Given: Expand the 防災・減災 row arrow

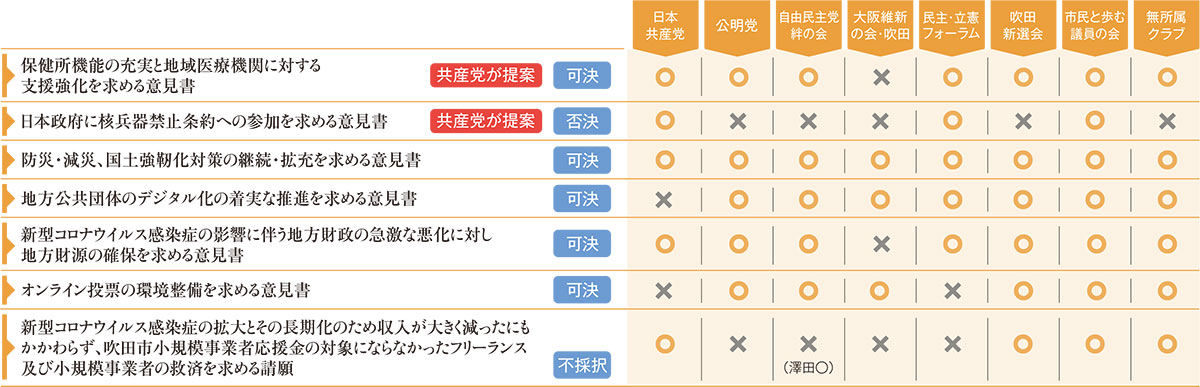Looking at the screenshot, I should [x=11, y=160].
